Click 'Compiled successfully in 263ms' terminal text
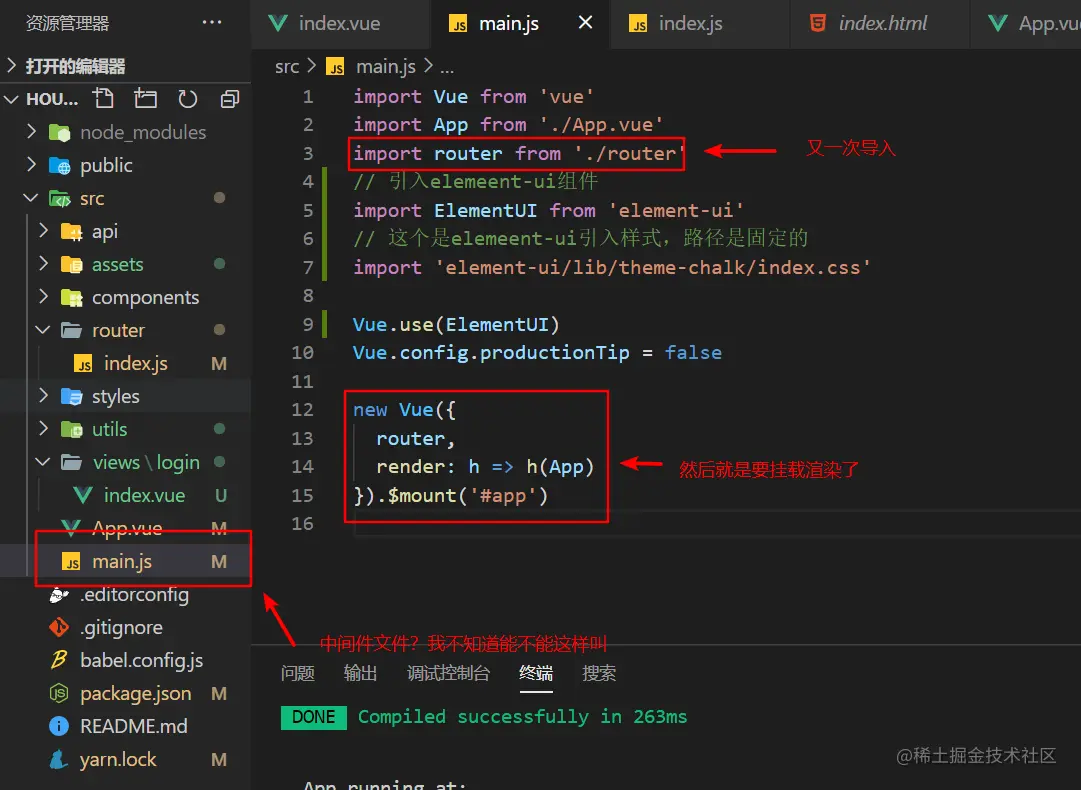 522,717
